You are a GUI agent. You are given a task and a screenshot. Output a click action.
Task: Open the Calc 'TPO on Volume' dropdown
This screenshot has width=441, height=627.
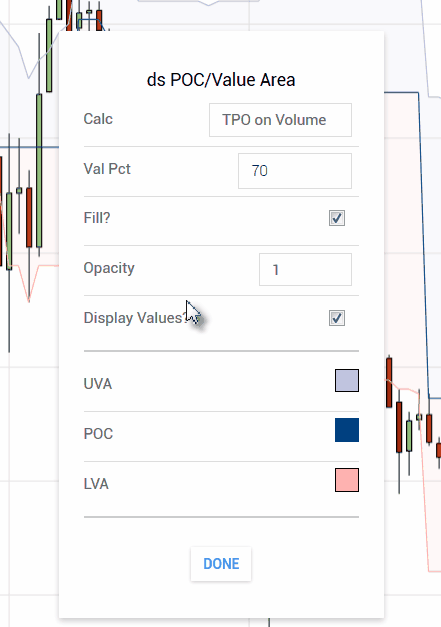tap(280, 120)
